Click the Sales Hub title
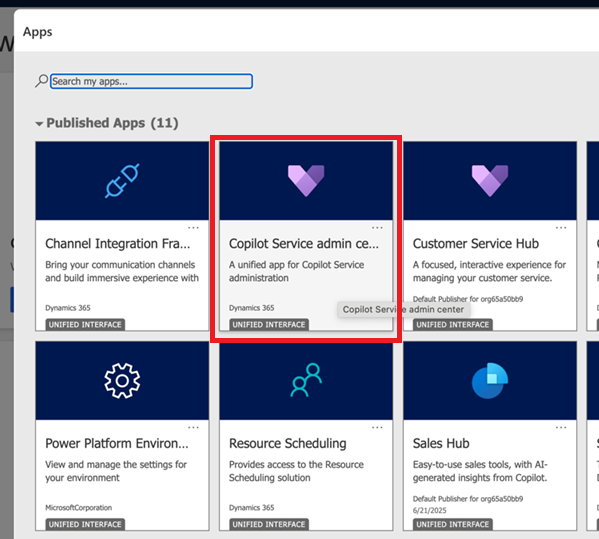599x539 pixels. click(x=441, y=444)
